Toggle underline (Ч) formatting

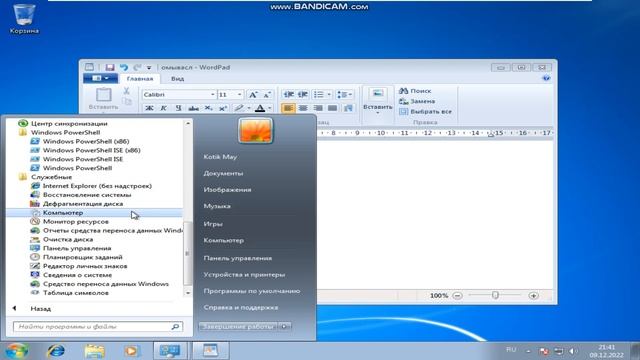tap(178, 108)
